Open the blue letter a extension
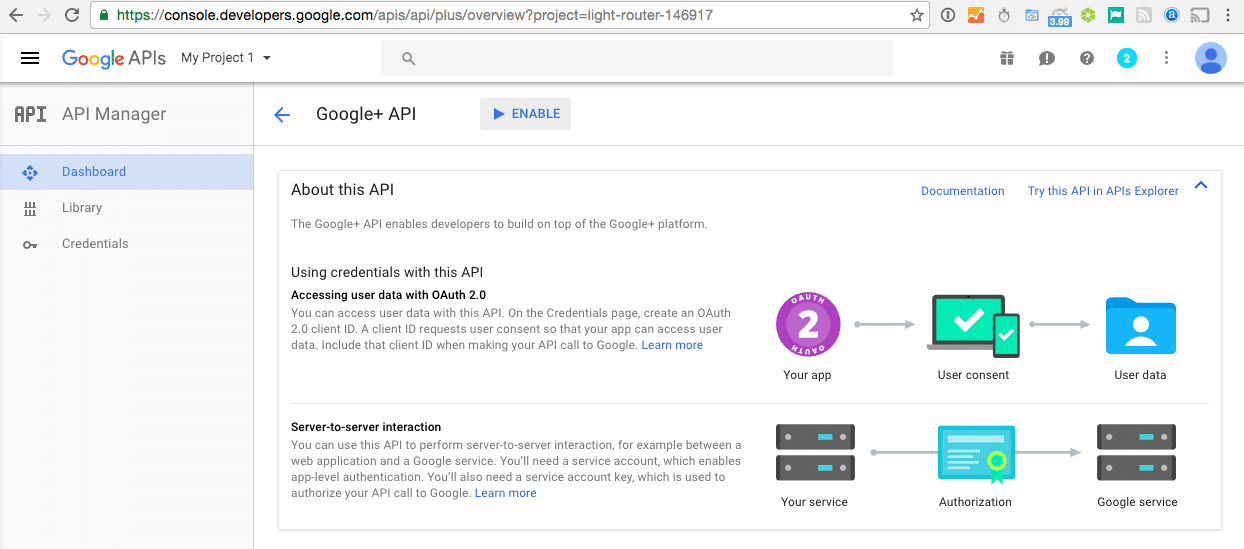This screenshot has height=549, width=1244. pyautogui.click(x=1172, y=15)
